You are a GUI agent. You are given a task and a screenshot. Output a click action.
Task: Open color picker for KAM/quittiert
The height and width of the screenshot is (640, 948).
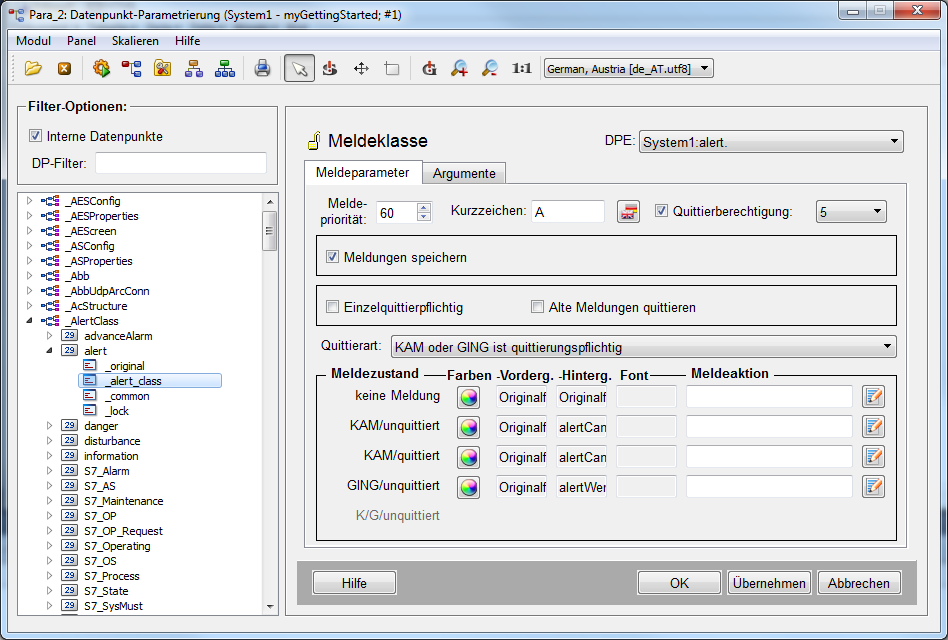point(469,457)
